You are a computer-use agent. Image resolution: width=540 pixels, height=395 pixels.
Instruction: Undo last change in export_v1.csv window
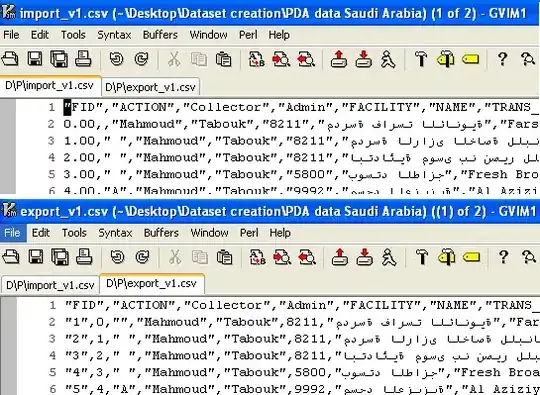tap(117, 257)
